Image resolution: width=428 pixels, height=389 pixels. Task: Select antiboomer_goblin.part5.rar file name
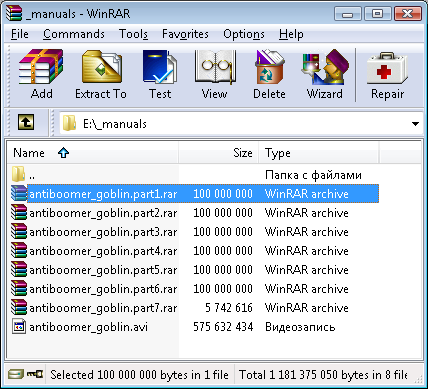103,270
